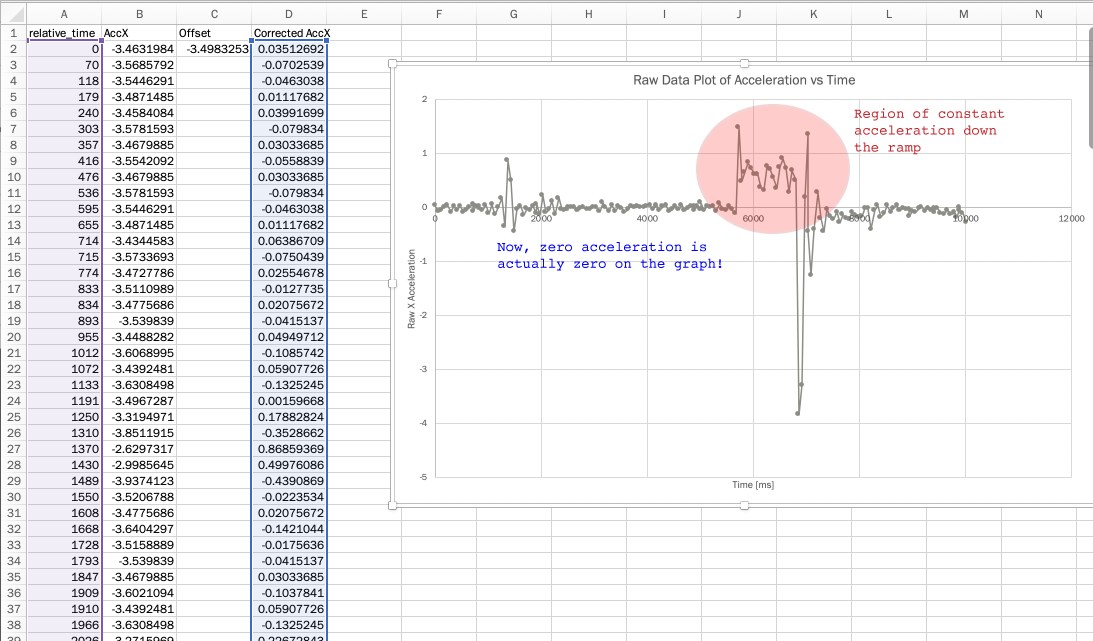Select column E by its header
Image resolution: width=1093 pixels, height=641 pixels.
click(364, 14)
